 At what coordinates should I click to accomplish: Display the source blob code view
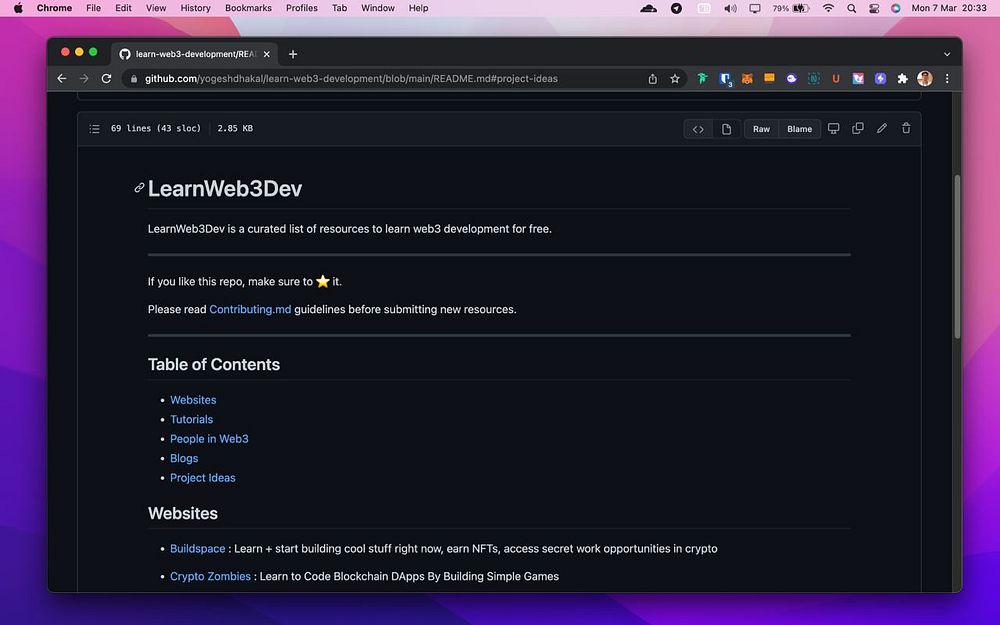coord(698,129)
